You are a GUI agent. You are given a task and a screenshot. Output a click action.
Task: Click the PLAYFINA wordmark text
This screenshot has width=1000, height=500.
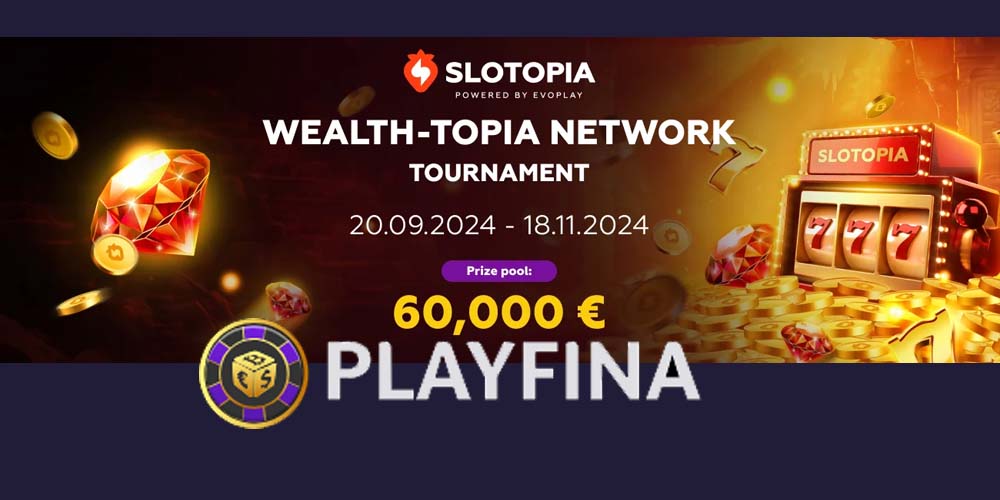pyautogui.click(x=513, y=371)
